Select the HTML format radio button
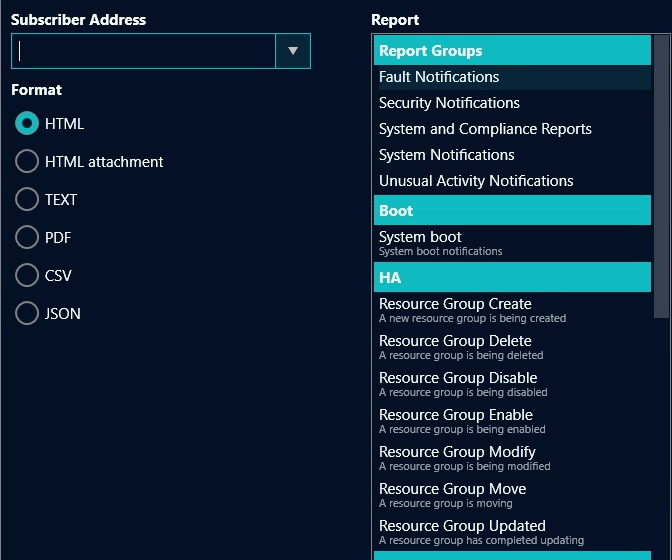This screenshot has height=560, width=672. pyautogui.click(x=27, y=124)
